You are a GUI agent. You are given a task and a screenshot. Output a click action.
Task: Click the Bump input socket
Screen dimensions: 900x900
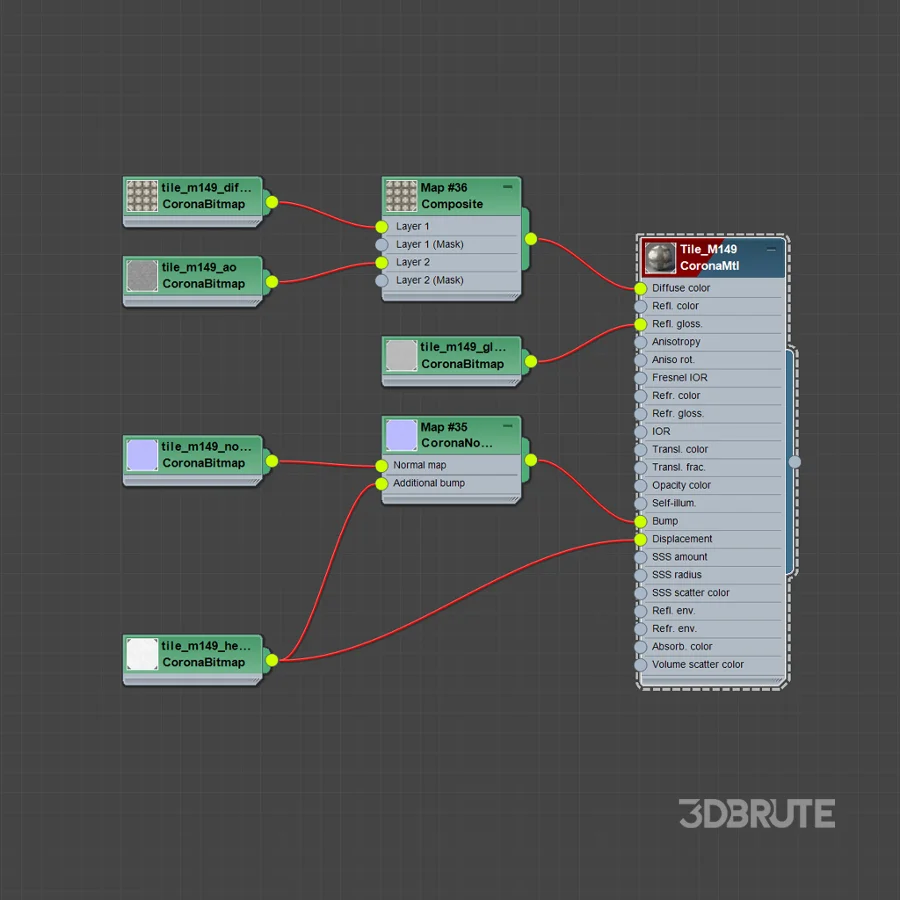point(641,521)
